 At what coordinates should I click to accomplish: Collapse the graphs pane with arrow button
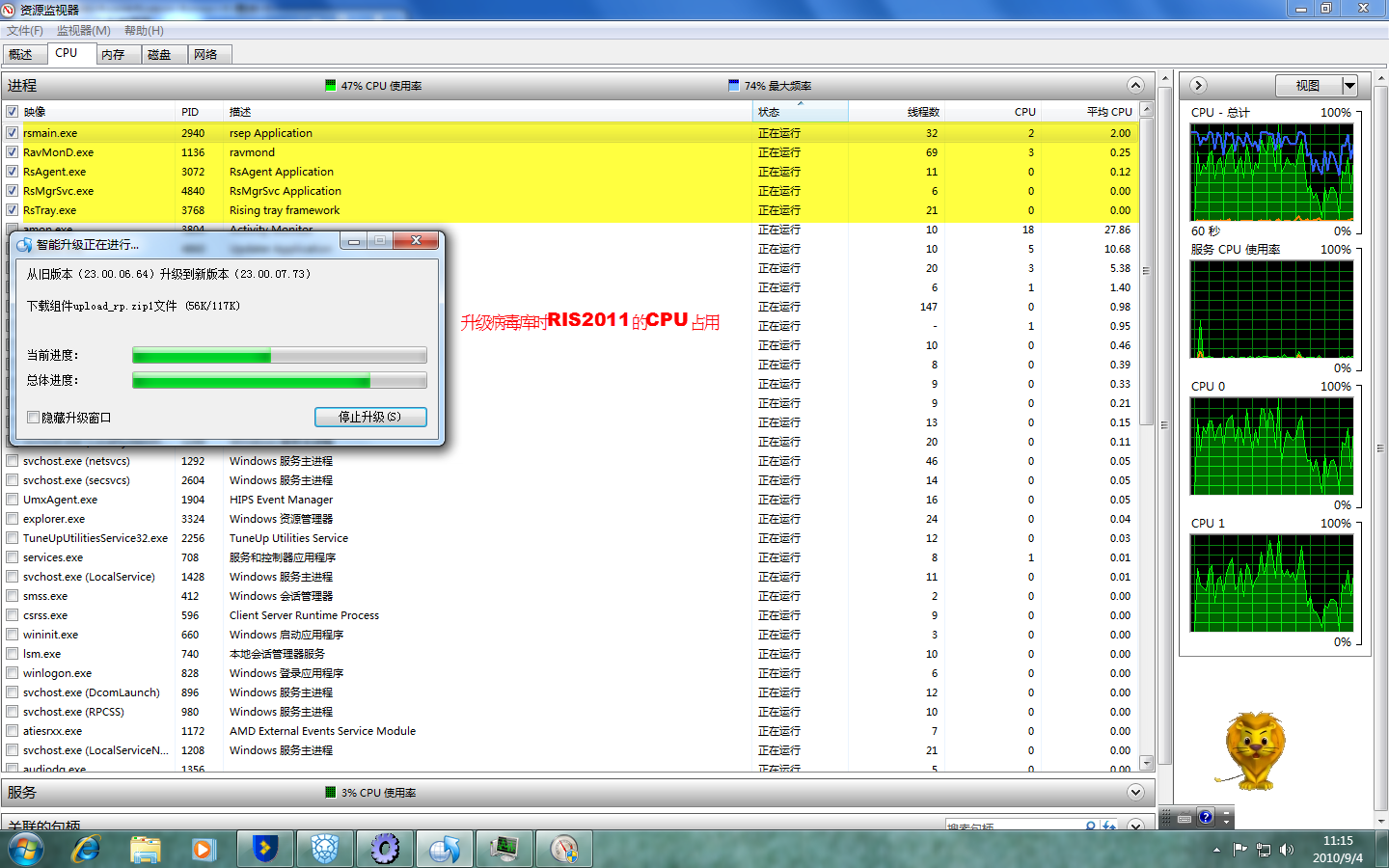coord(1198,85)
